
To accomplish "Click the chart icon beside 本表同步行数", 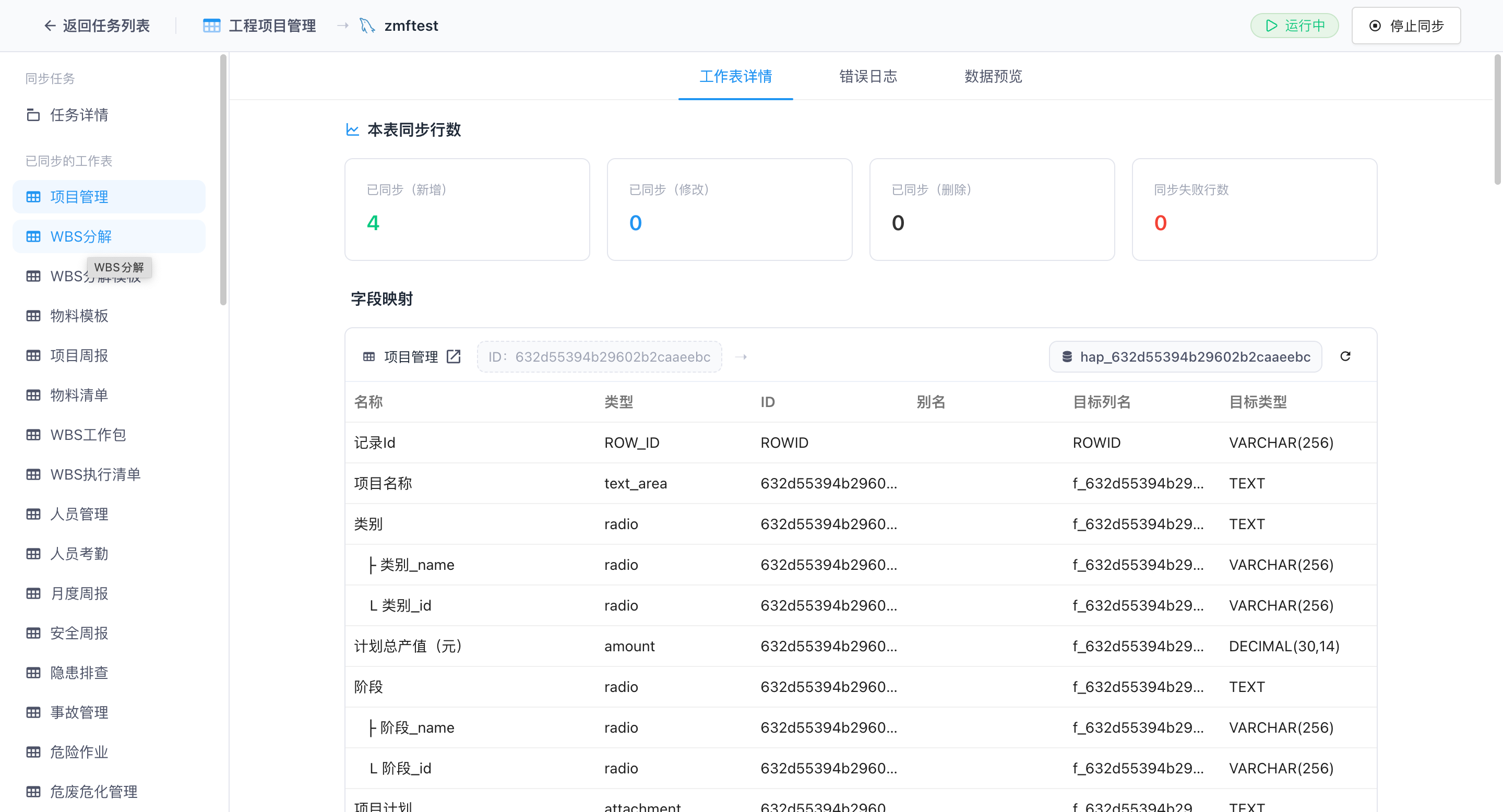I will click(x=352, y=129).
